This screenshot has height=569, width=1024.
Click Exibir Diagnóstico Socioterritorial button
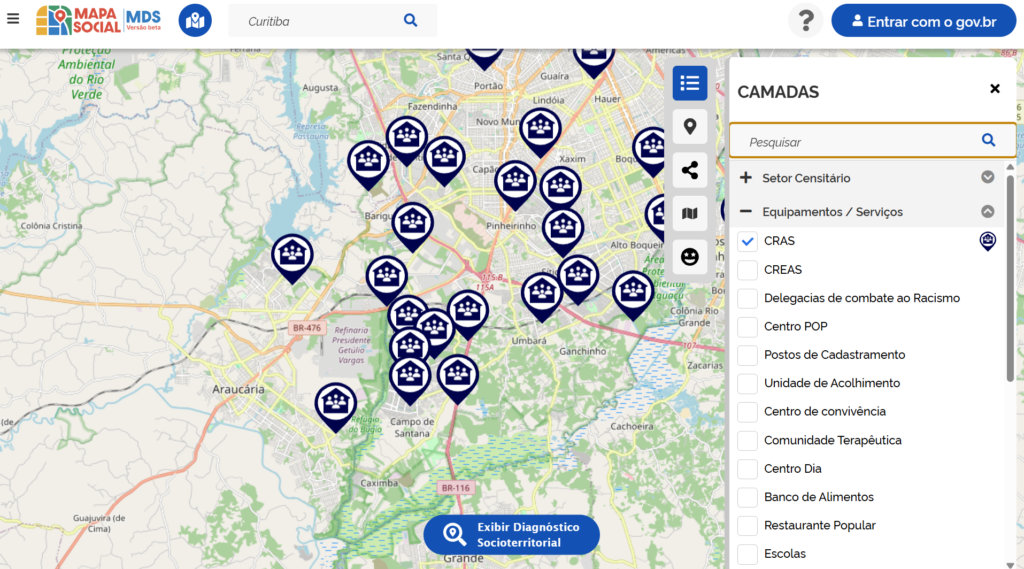pos(511,534)
